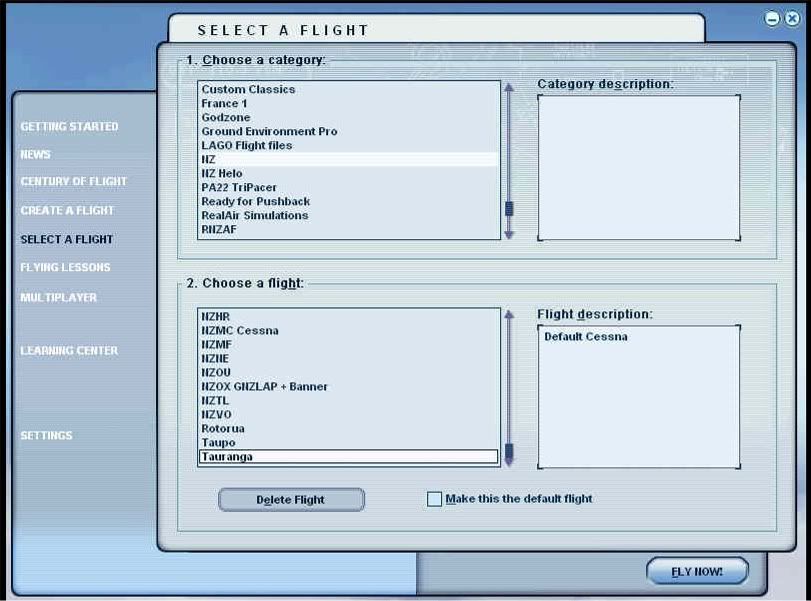Open the Settings page
This screenshot has width=811, height=601.
(46, 436)
